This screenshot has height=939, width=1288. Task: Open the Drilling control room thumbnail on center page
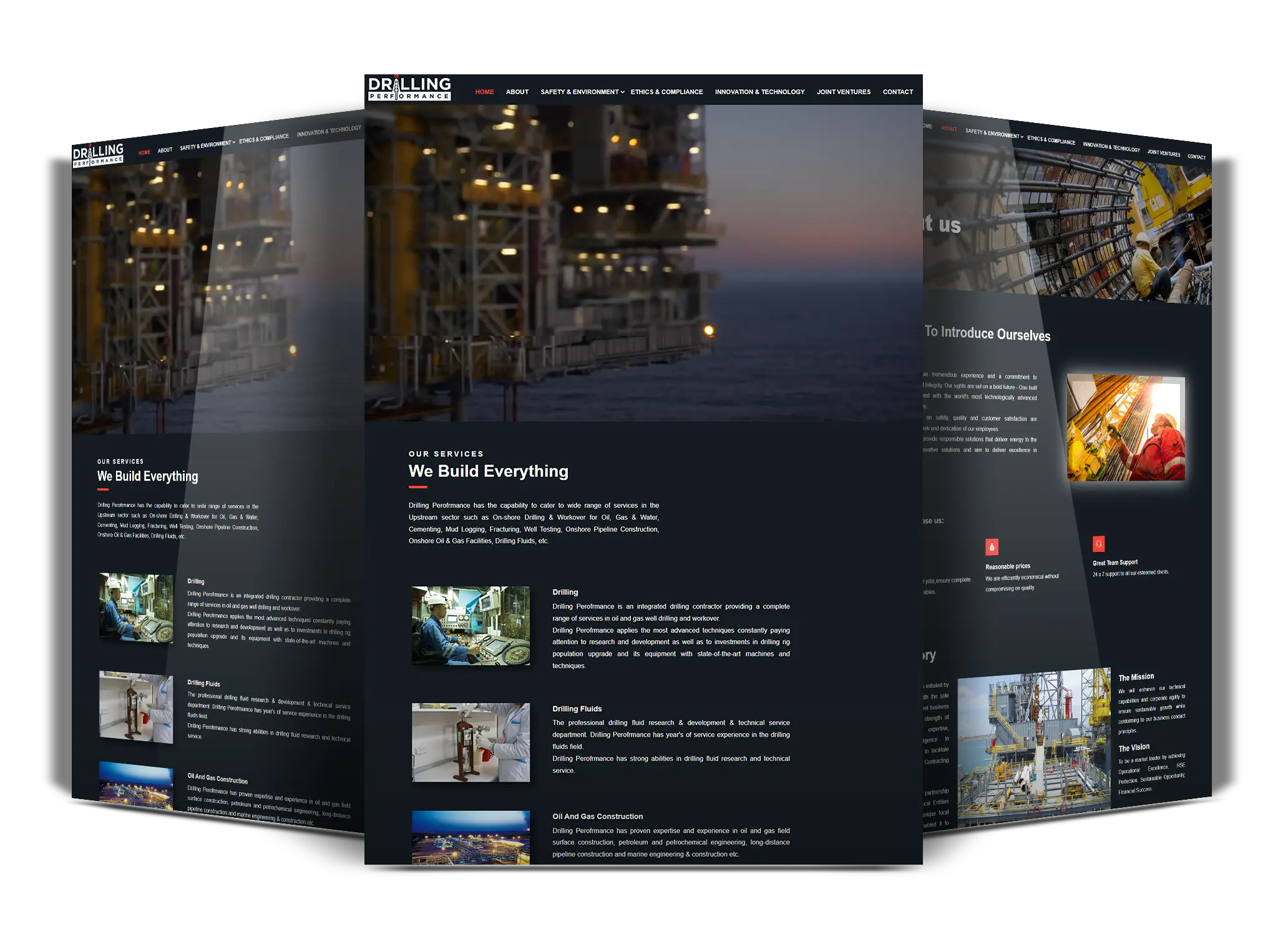pos(471,625)
